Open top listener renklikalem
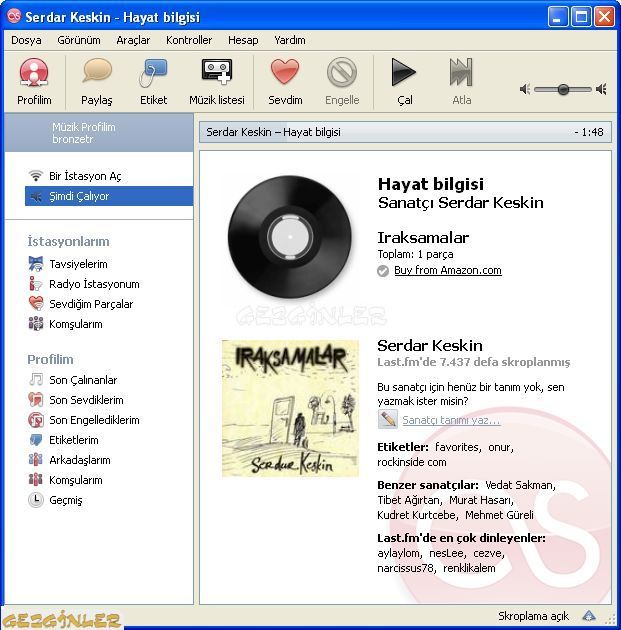 pos(469,569)
